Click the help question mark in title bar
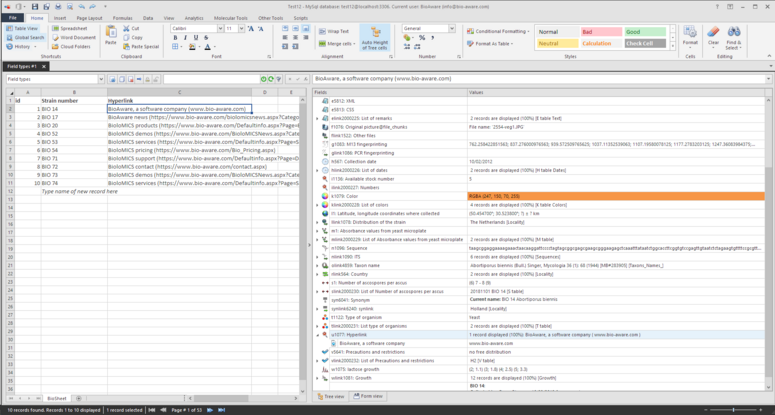Image resolution: width=775 pixels, height=415 pixels. tap(717, 6)
